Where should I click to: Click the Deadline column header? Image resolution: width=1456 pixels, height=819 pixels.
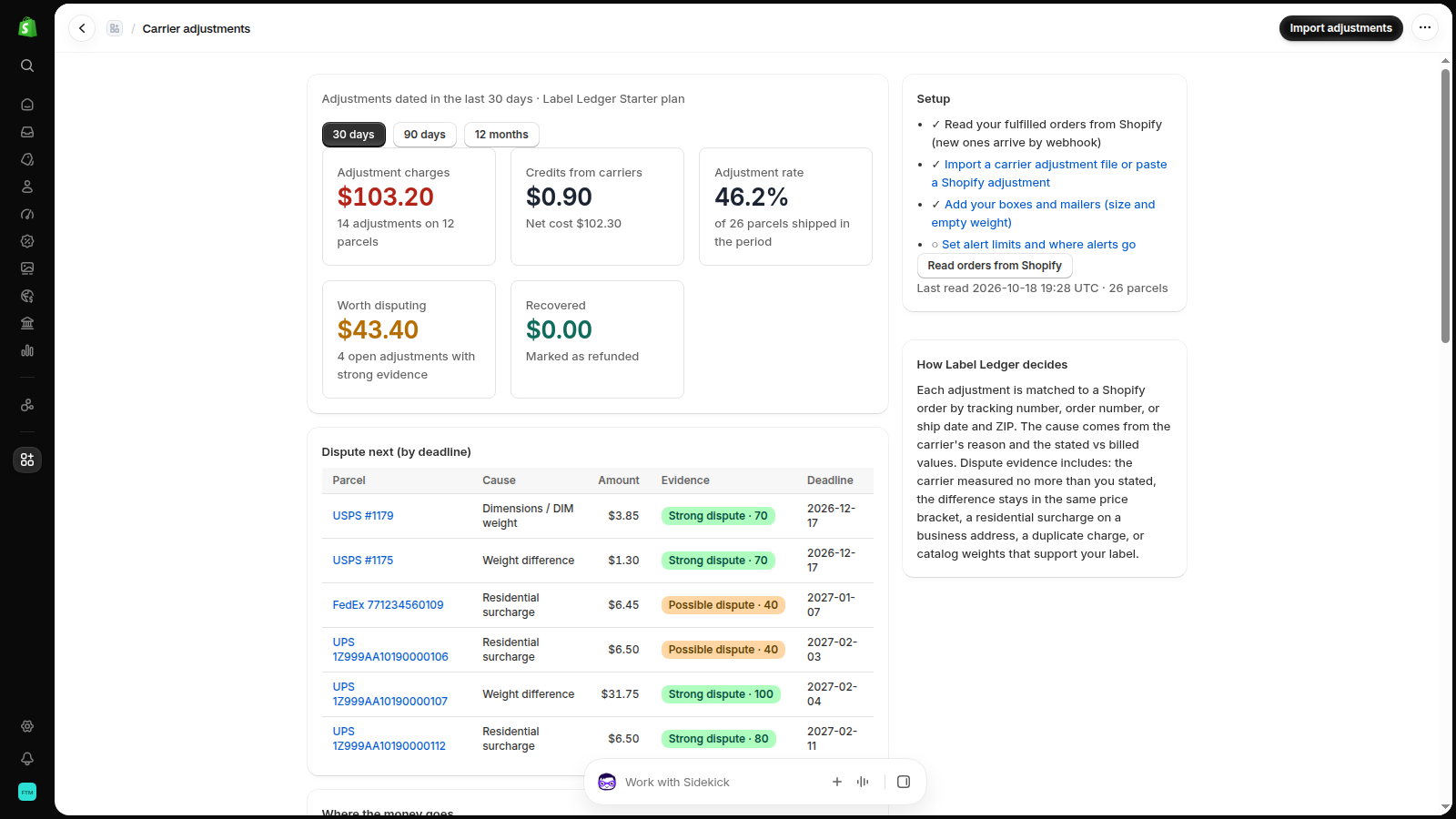[x=830, y=480]
